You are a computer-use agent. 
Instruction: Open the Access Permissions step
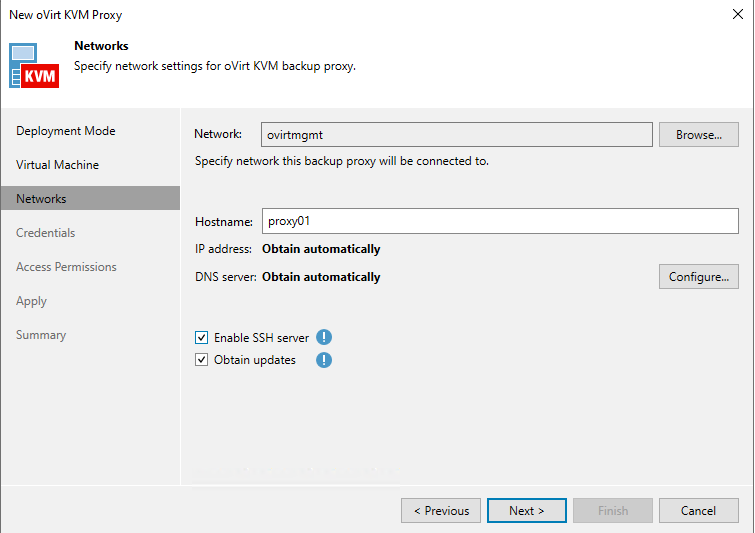tap(66, 267)
